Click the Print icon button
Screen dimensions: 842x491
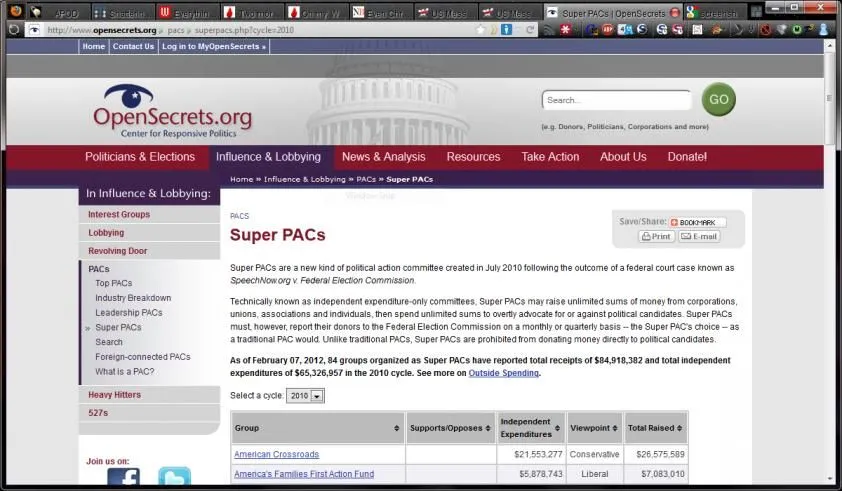(657, 237)
